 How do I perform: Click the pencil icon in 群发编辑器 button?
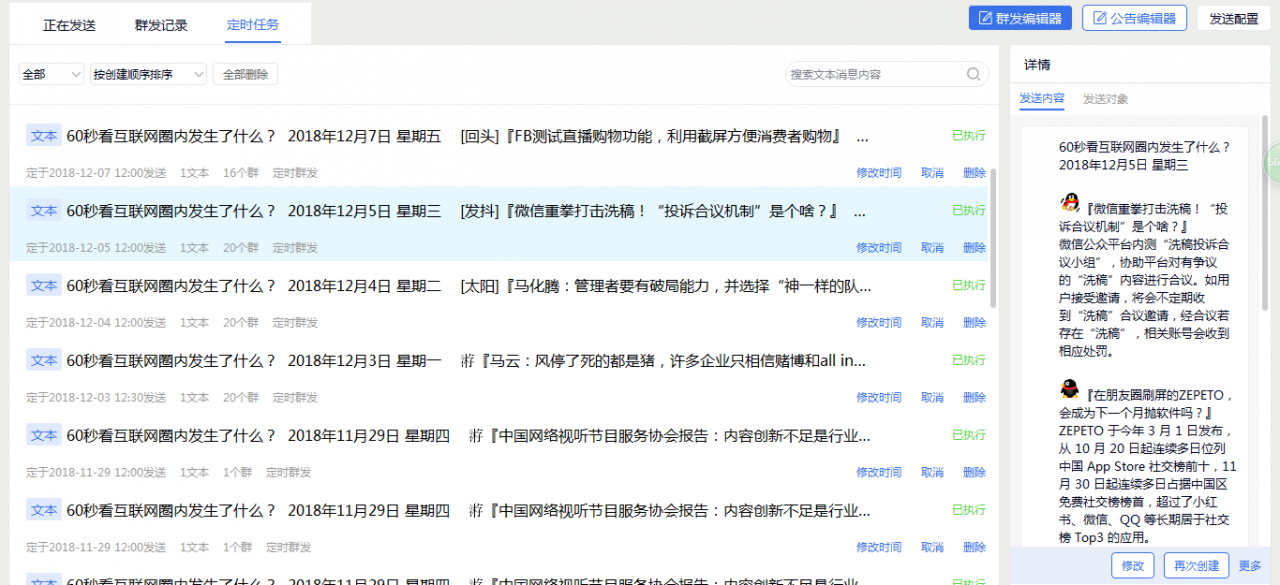[x=985, y=18]
